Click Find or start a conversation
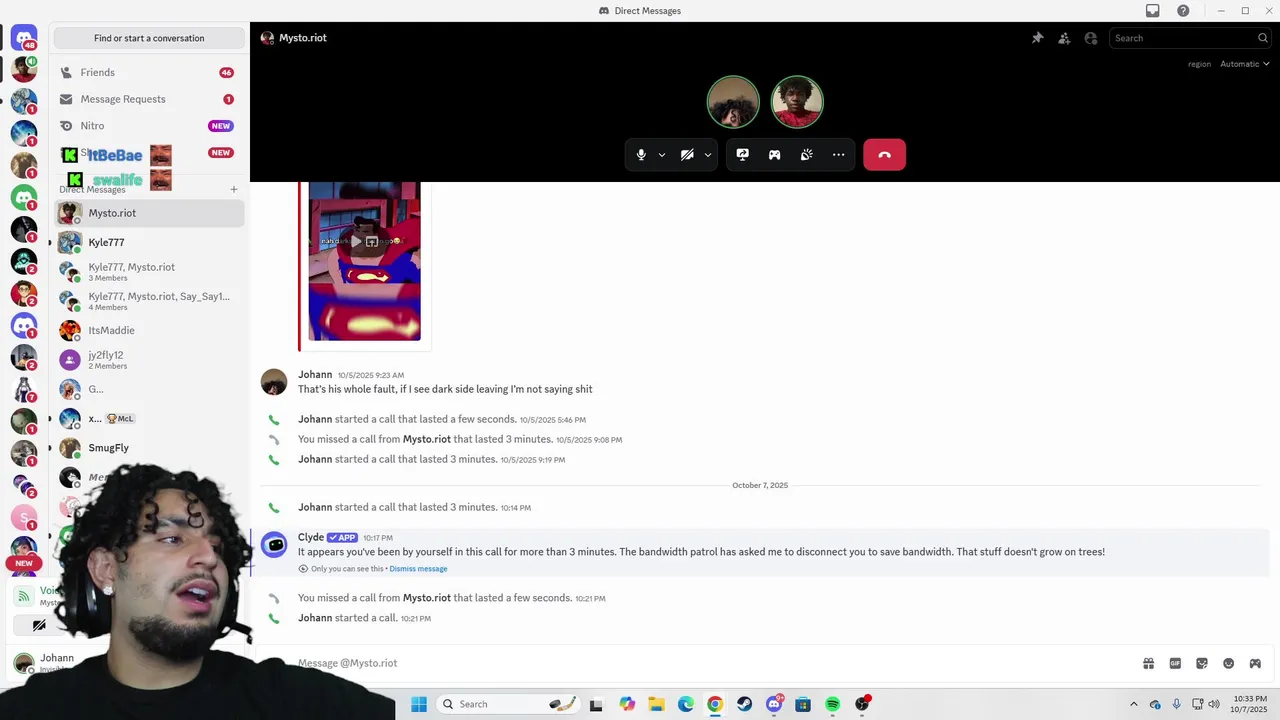The width and height of the screenshot is (1280, 720). click(149, 38)
